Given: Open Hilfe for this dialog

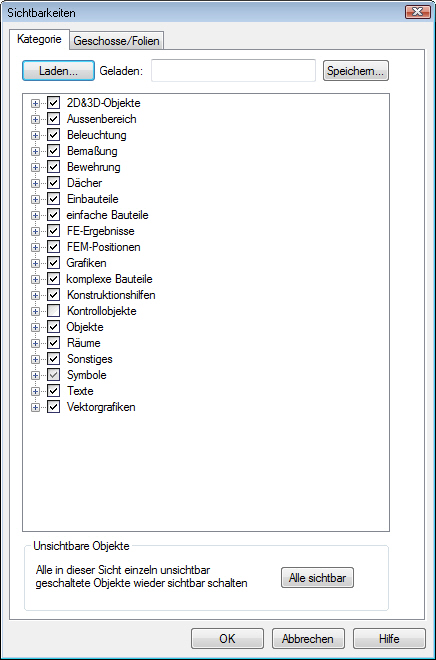Looking at the screenshot, I should (389, 639).
